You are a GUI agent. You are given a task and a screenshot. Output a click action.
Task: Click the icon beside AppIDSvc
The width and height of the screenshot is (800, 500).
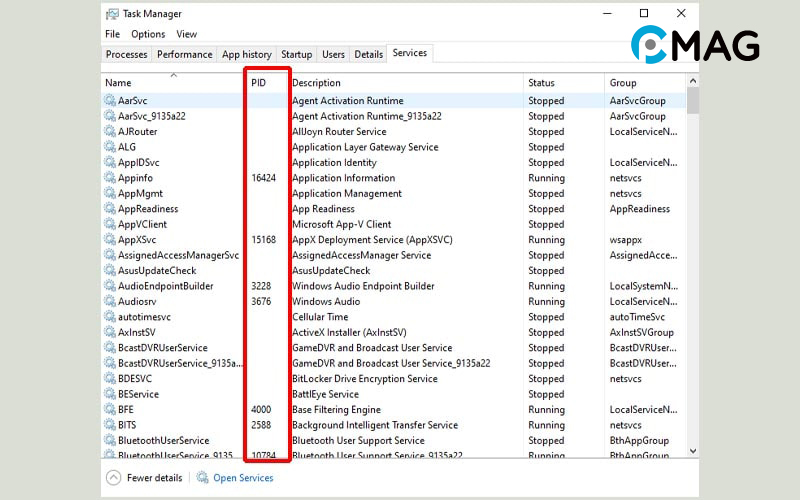(x=110, y=162)
